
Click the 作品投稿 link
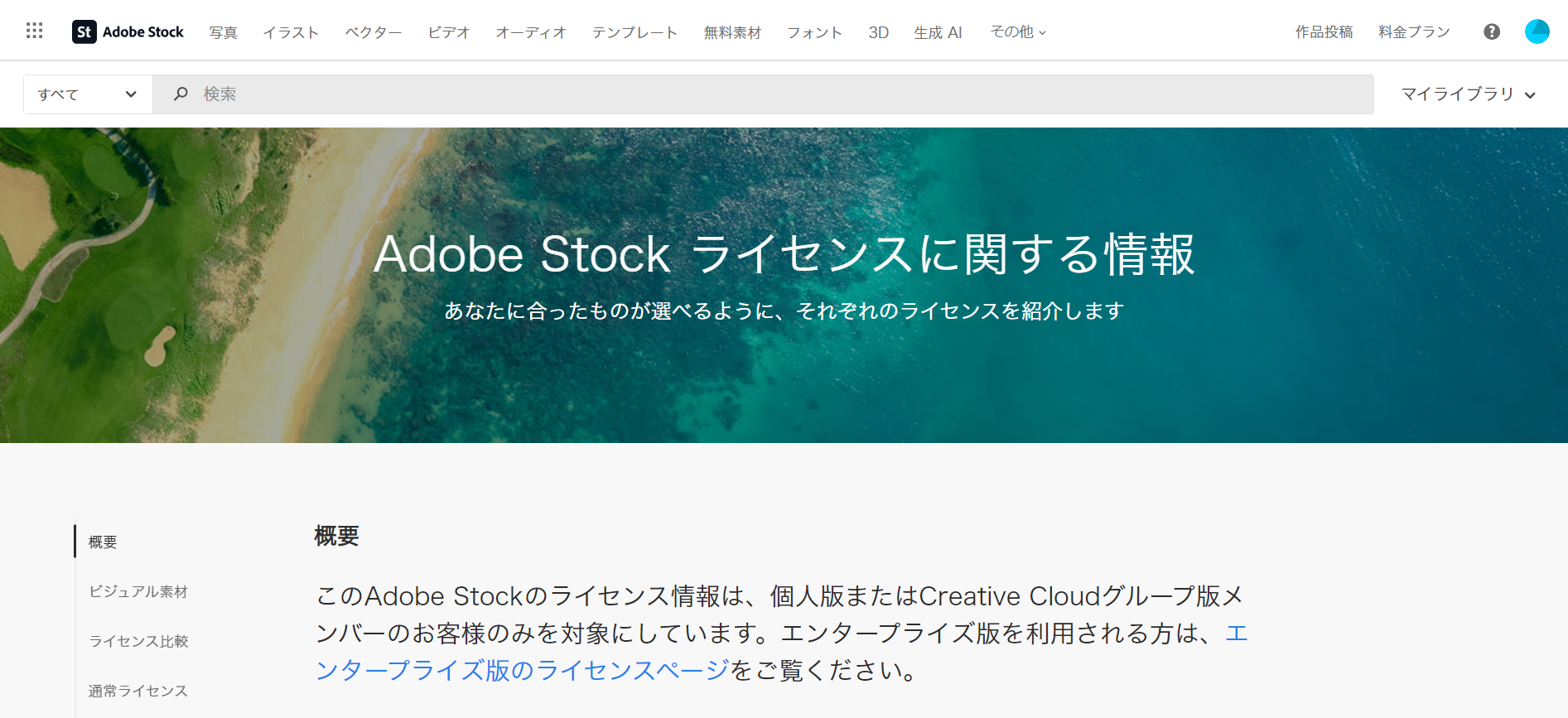tap(1324, 31)
